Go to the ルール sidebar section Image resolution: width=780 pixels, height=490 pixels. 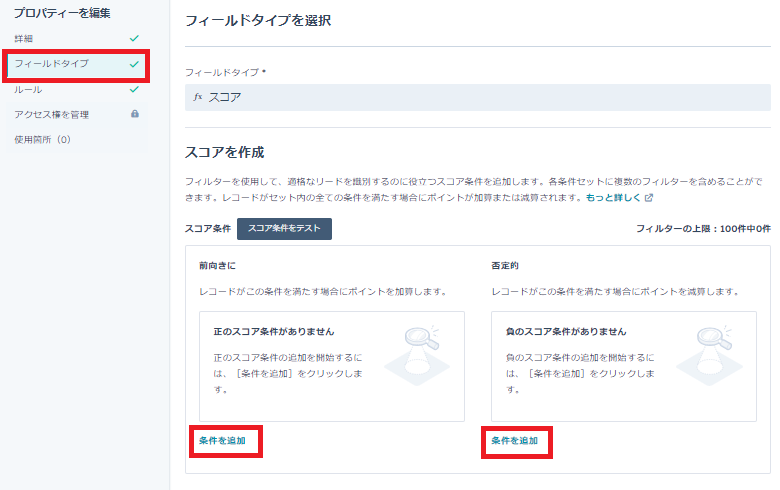(28, 89)
